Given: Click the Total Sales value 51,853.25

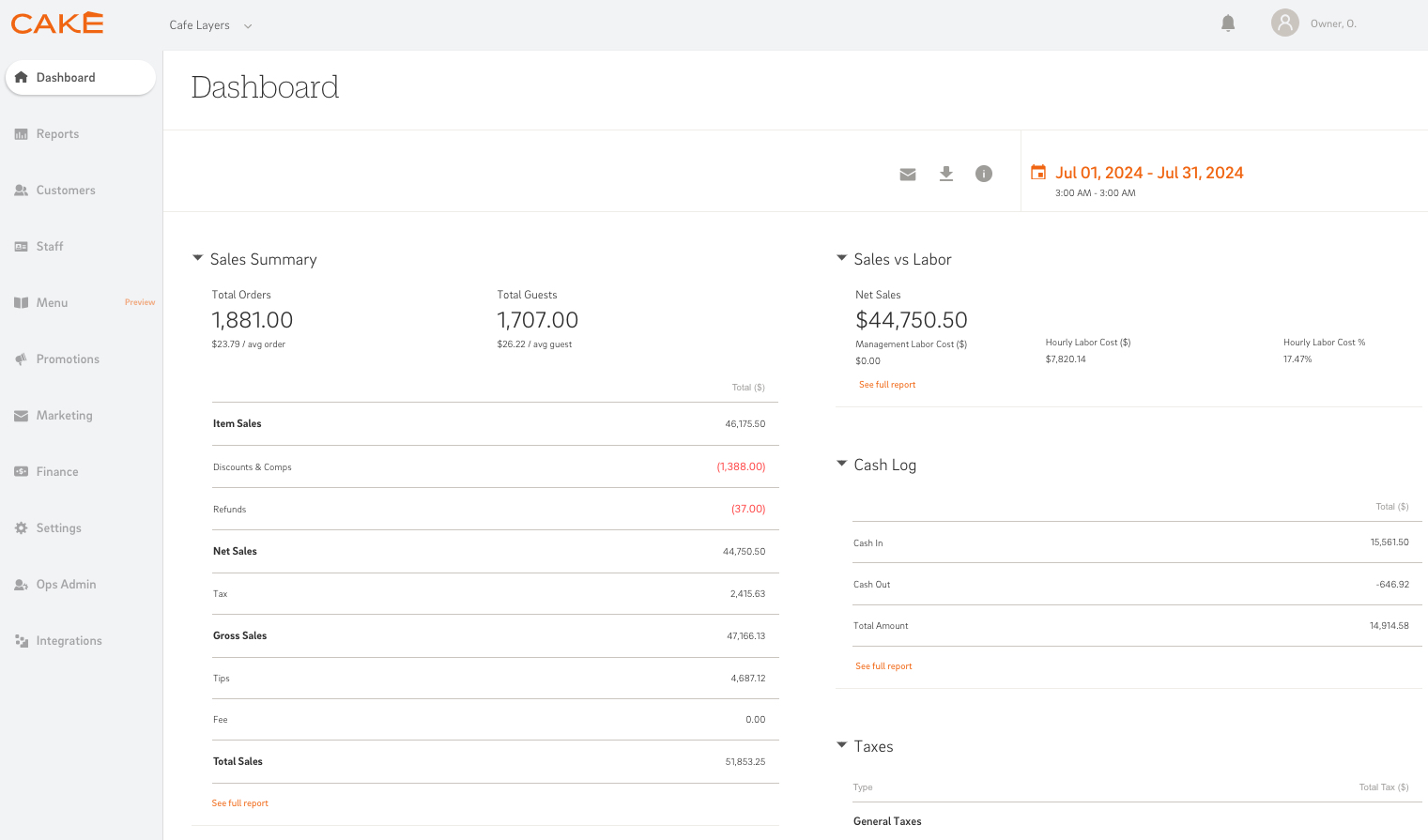Looking at the screenshot, I should point(745,762).
